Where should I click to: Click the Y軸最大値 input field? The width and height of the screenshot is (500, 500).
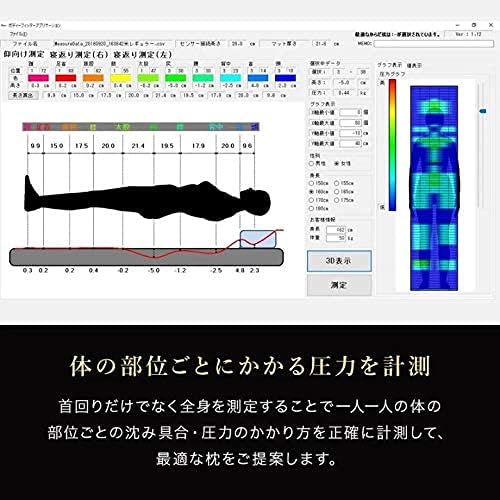tap(351, 144)
